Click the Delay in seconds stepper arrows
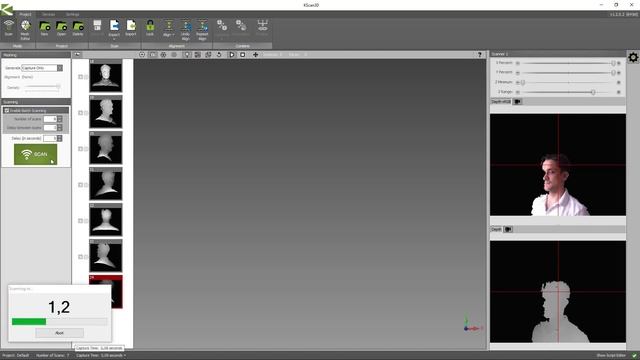 [60, 138]
